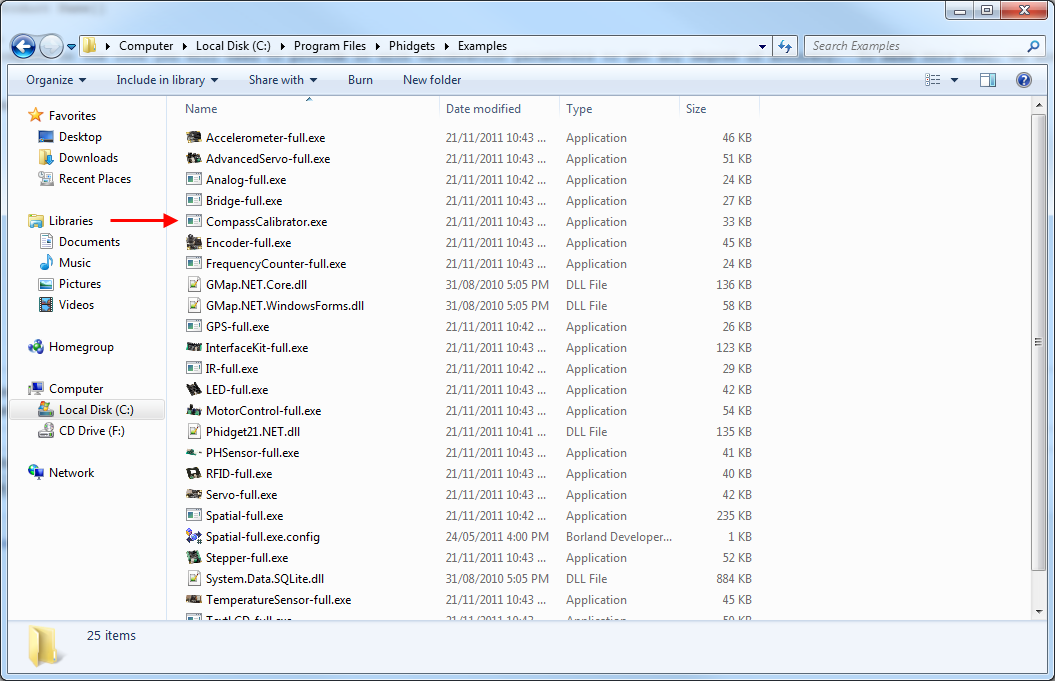Open Favorites in the navigation pane
1055x681 pixels.
click(x=72, y=116)
